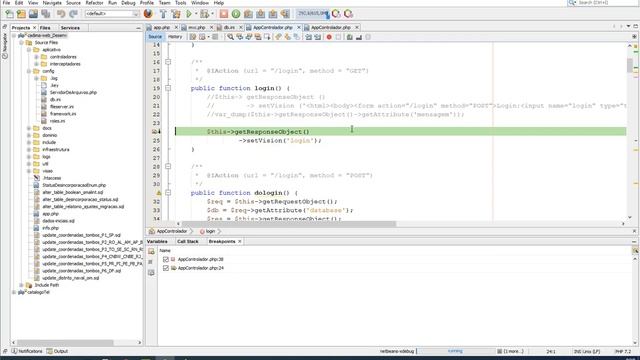The width and height of the screenshot is (640, 360).
Task: Expand the dominio folder
Action: (x=29, y=135)
